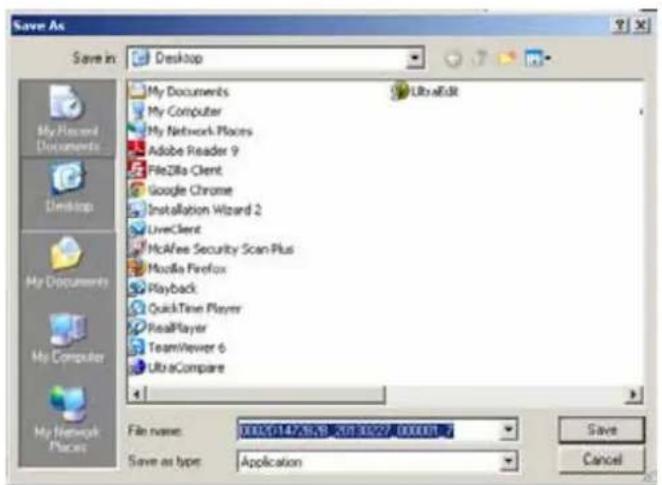Select the RealPlayer shortcut
Viewport: 662px width, 485px height.
[x=168, y=328]
